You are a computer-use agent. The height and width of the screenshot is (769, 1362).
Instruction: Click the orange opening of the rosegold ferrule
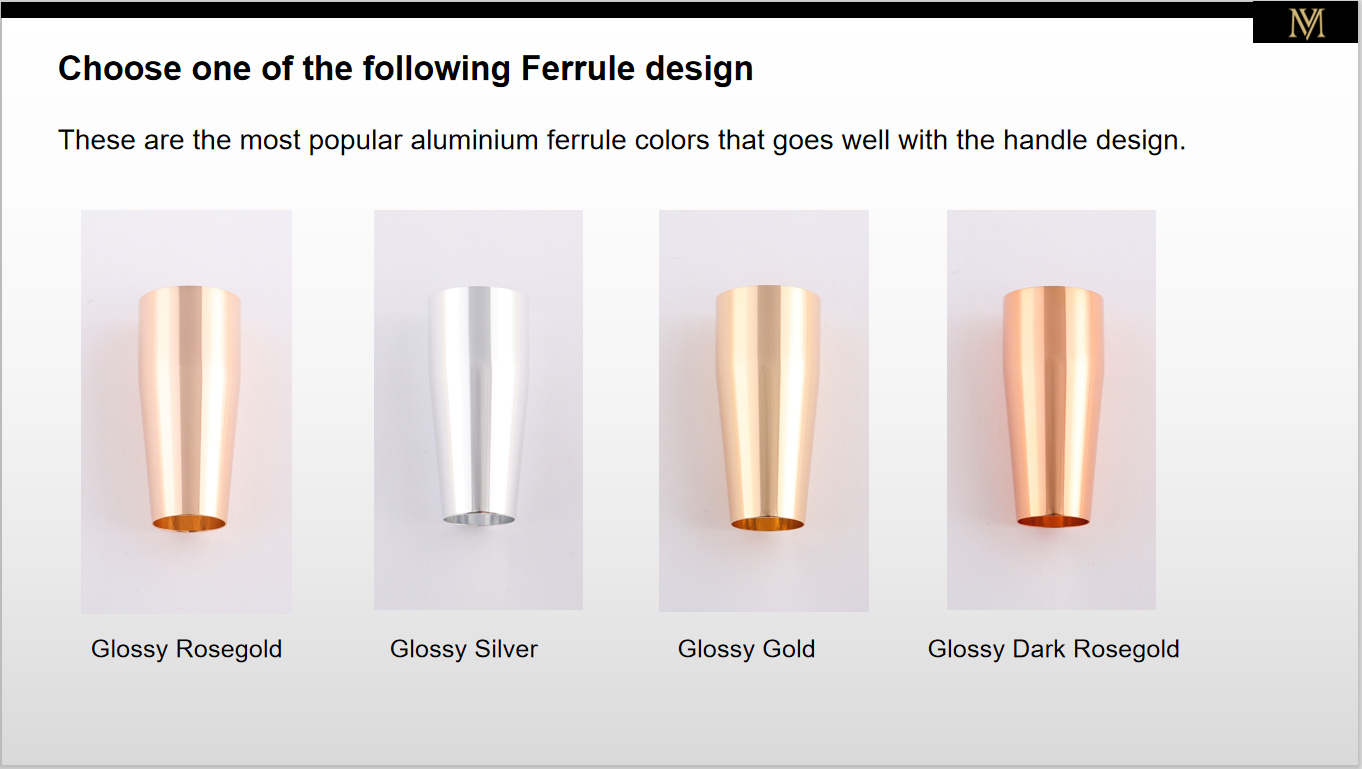[x=189, y=524]
